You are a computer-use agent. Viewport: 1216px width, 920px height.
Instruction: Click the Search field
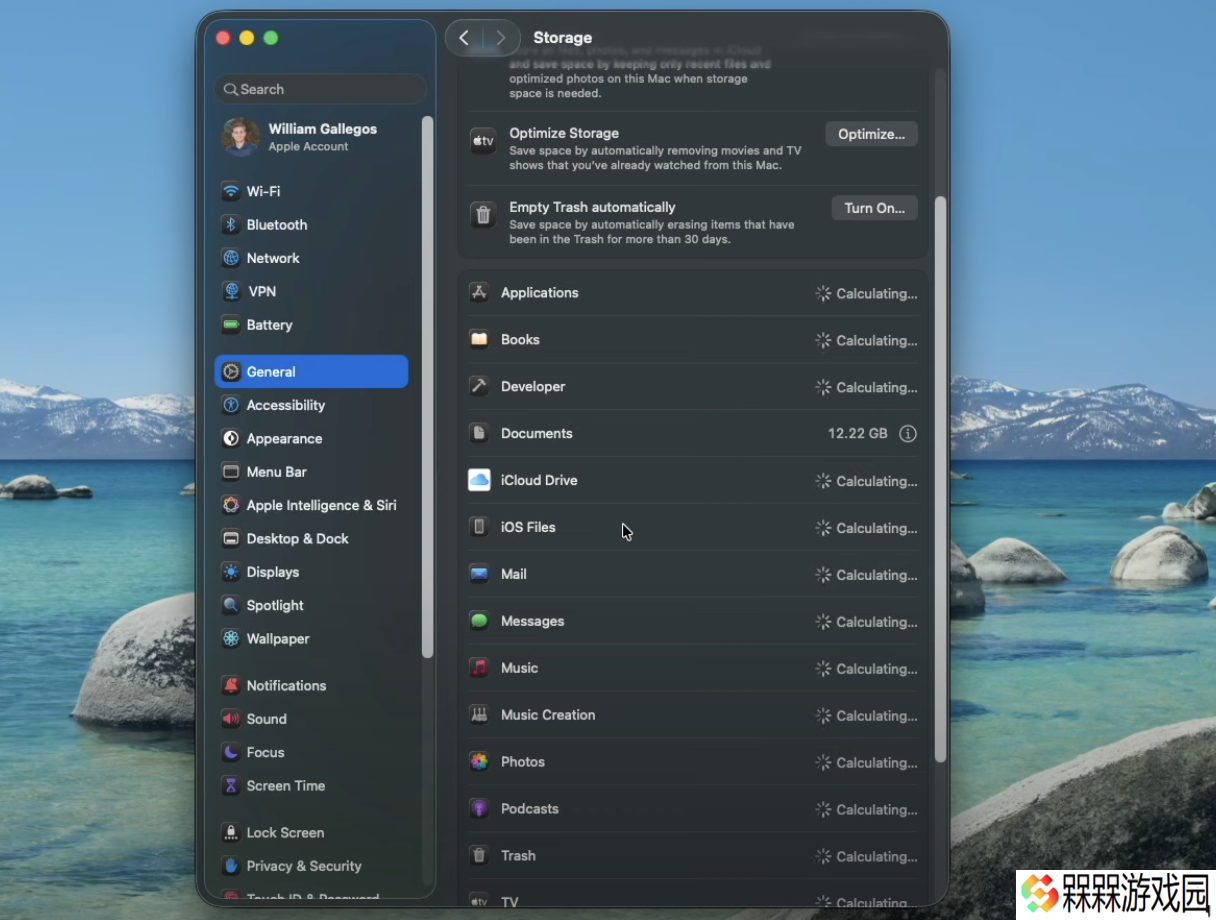(320, 89)
